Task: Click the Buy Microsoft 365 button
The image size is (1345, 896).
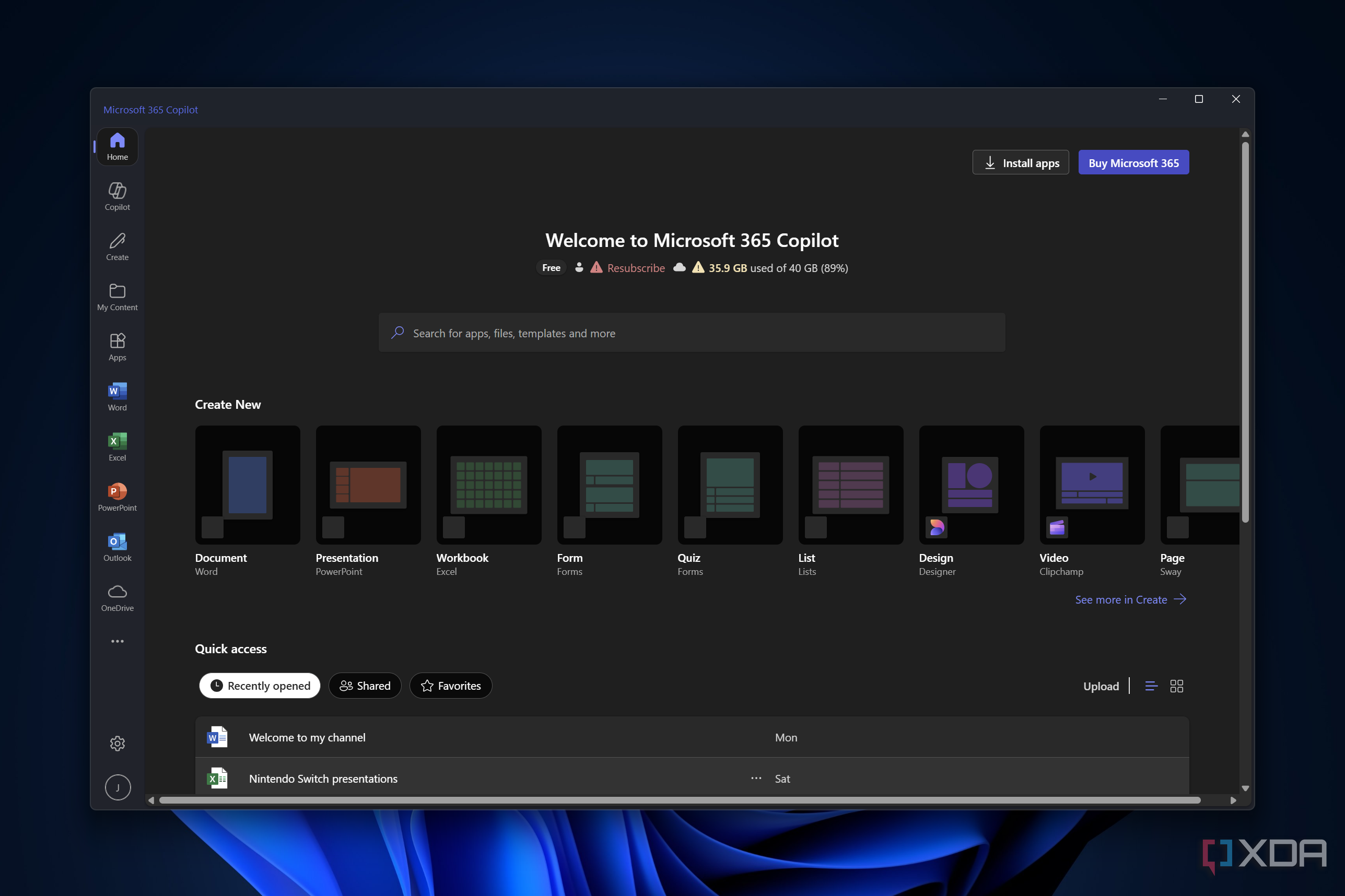Action: pos(1133,163)
